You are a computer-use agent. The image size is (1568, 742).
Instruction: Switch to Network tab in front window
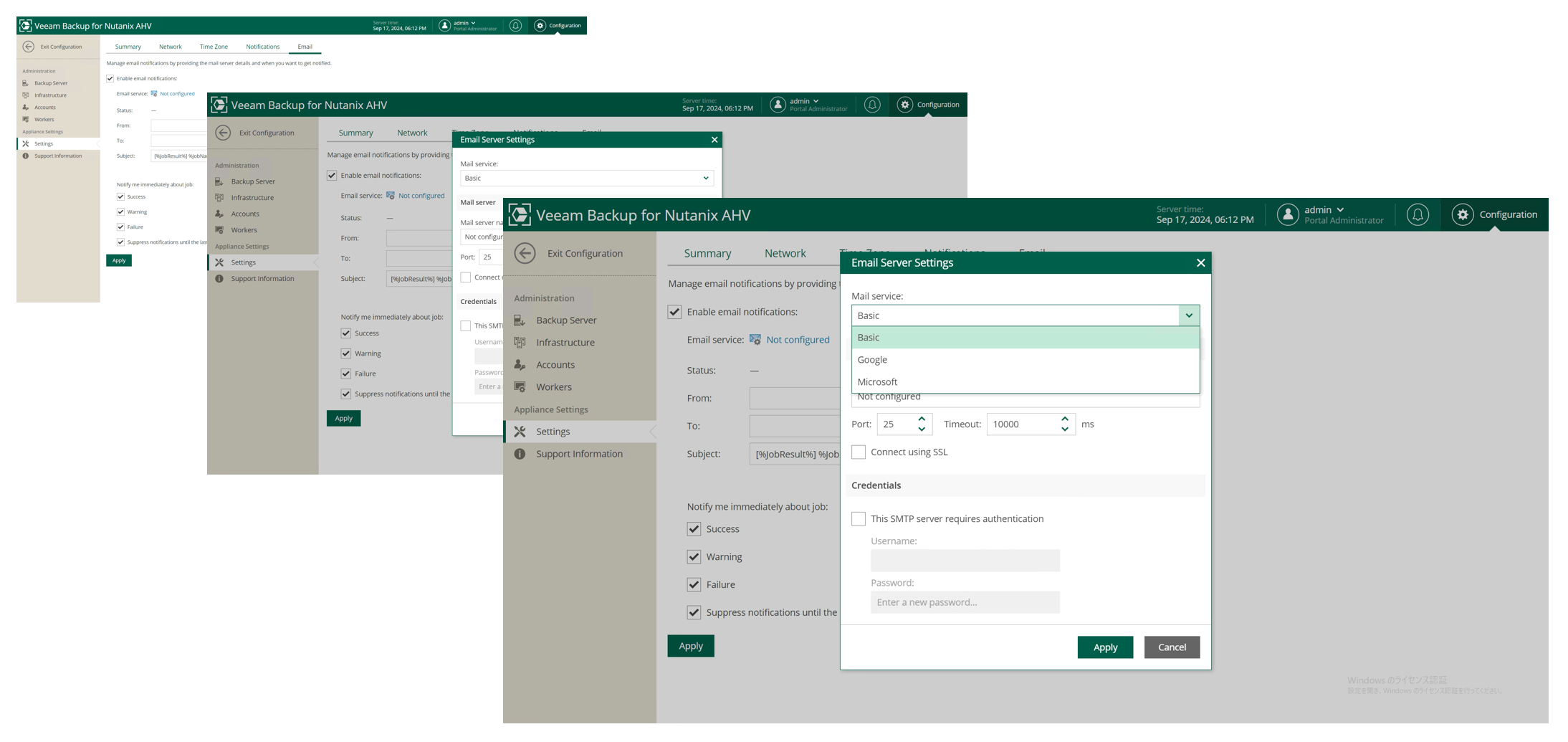pyautogui.click(x=785, y=253)
